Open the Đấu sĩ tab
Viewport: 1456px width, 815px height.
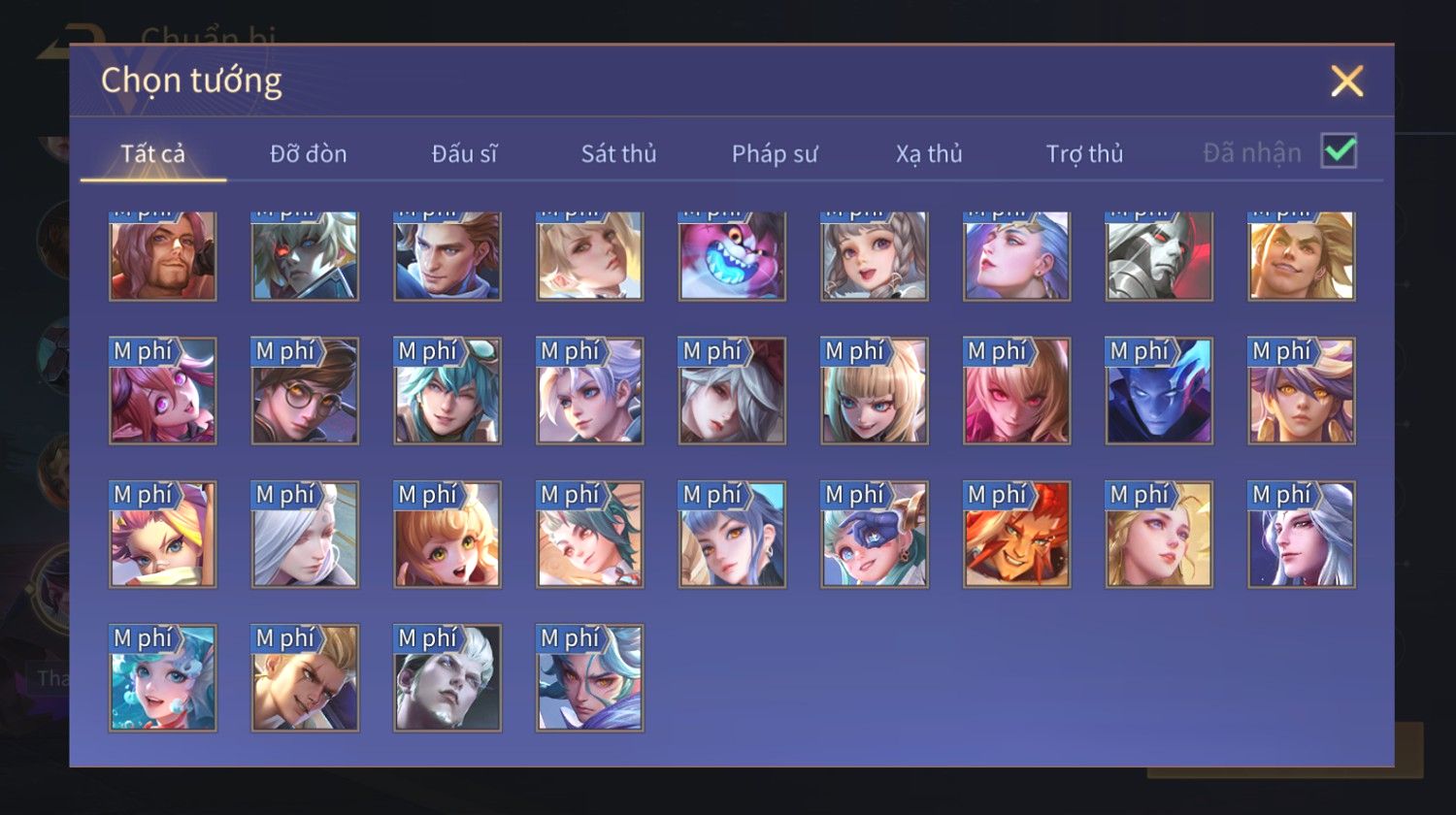464,153
